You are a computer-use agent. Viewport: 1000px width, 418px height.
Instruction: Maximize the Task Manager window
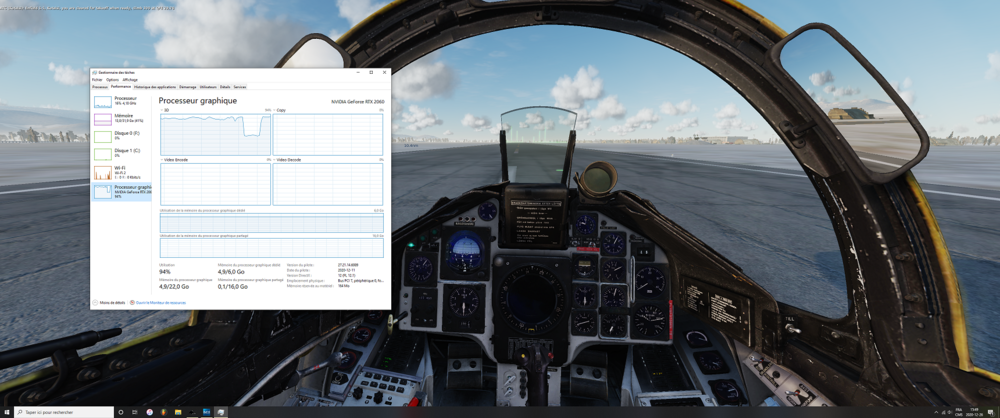point(371,72)
